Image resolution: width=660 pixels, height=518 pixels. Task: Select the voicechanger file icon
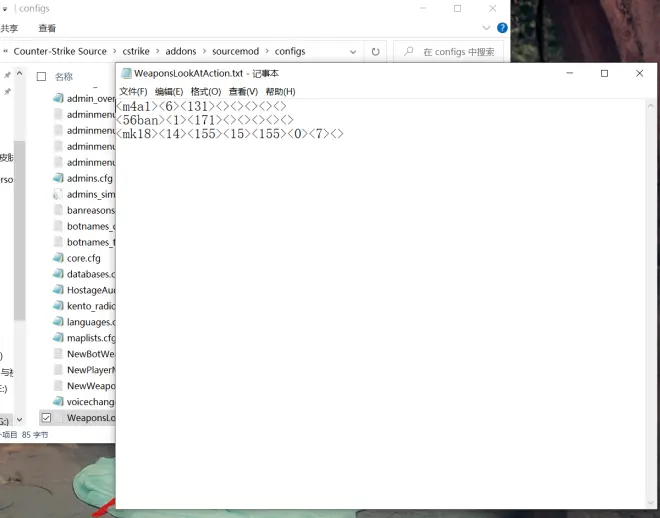[58, 402]
